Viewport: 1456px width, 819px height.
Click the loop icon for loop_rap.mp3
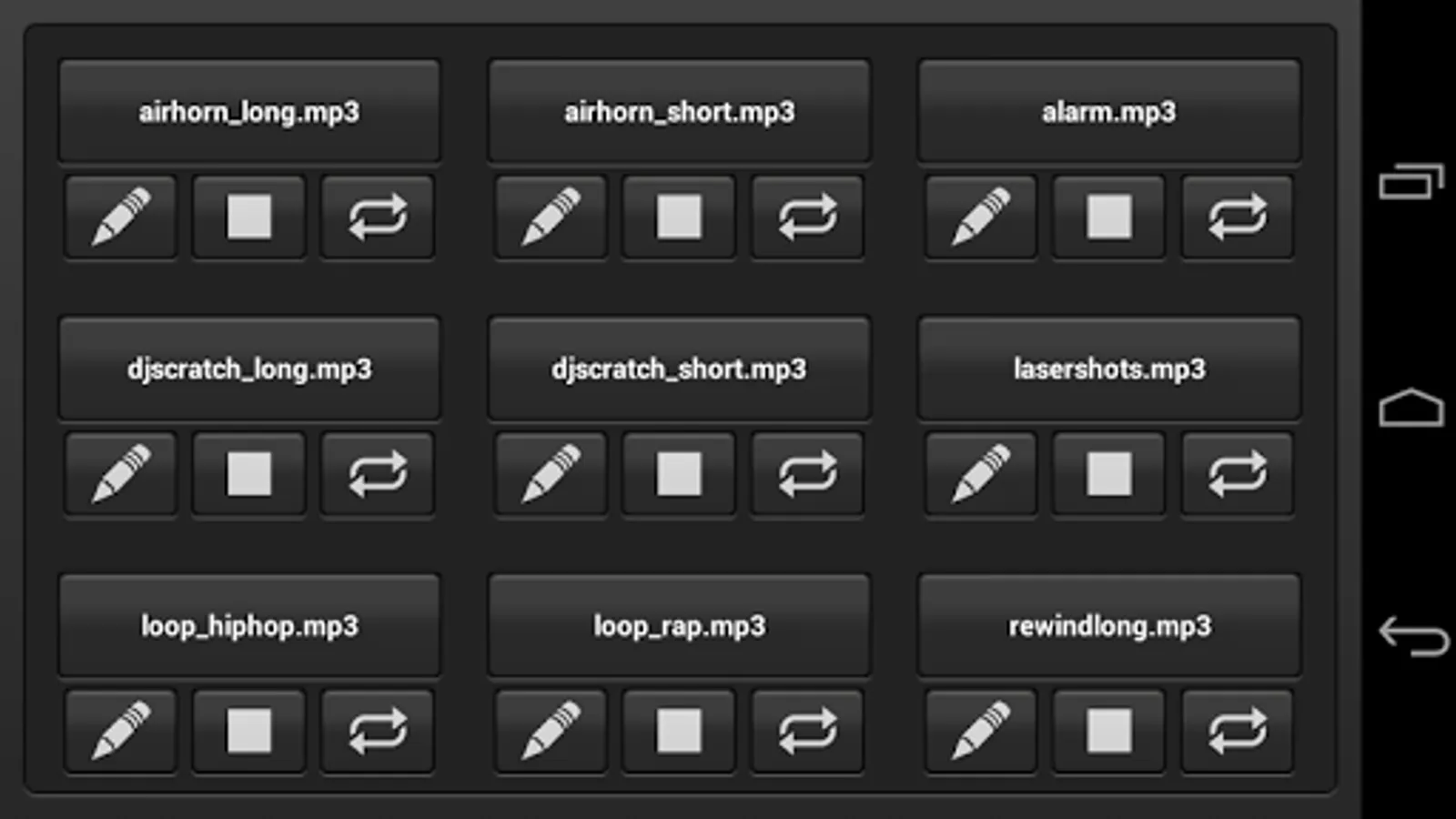pyautogui.click(x=808, y=731)
